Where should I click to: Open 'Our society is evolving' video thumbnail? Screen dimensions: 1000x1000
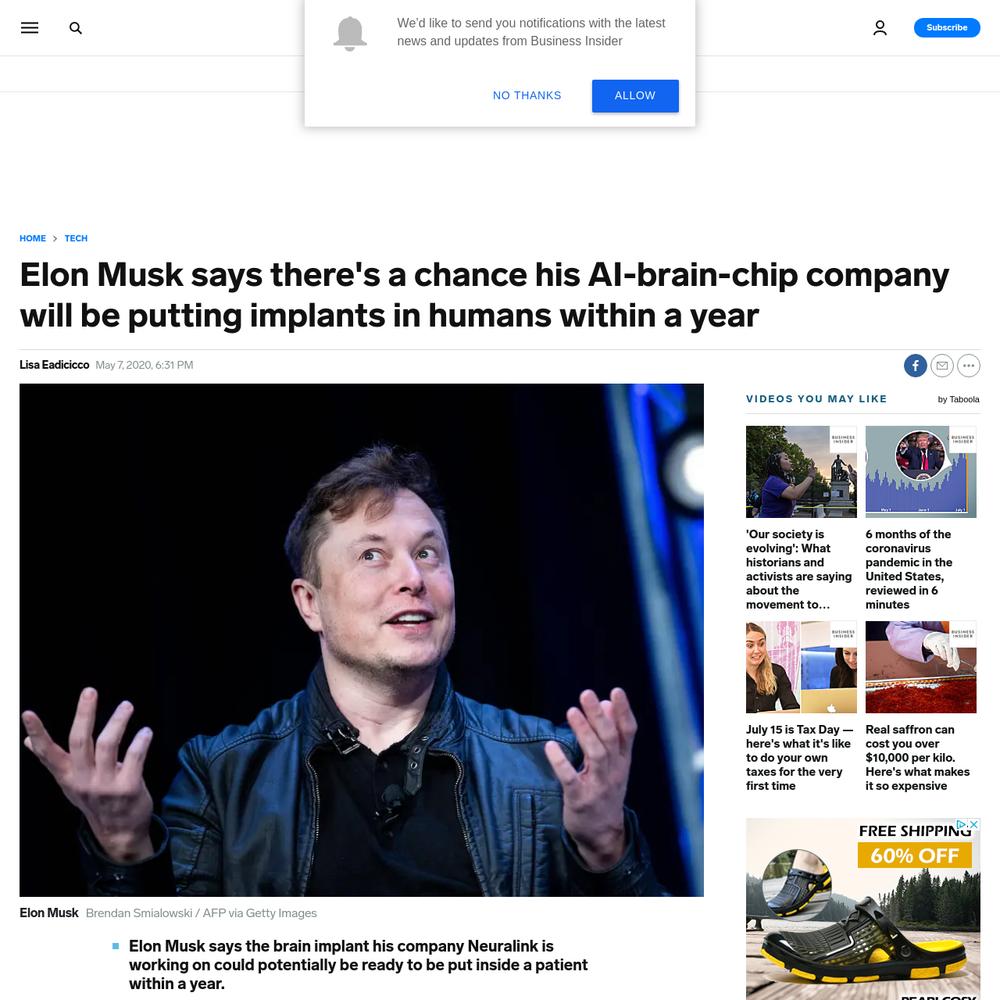pos(801,472)
